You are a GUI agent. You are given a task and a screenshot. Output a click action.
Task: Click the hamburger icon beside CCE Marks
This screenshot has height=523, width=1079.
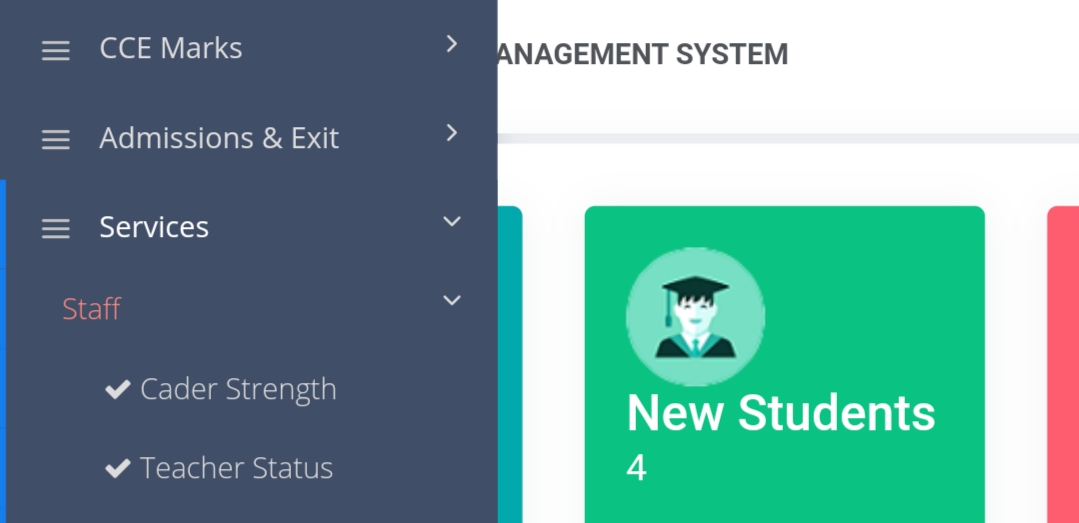click(x=56, y=51)
